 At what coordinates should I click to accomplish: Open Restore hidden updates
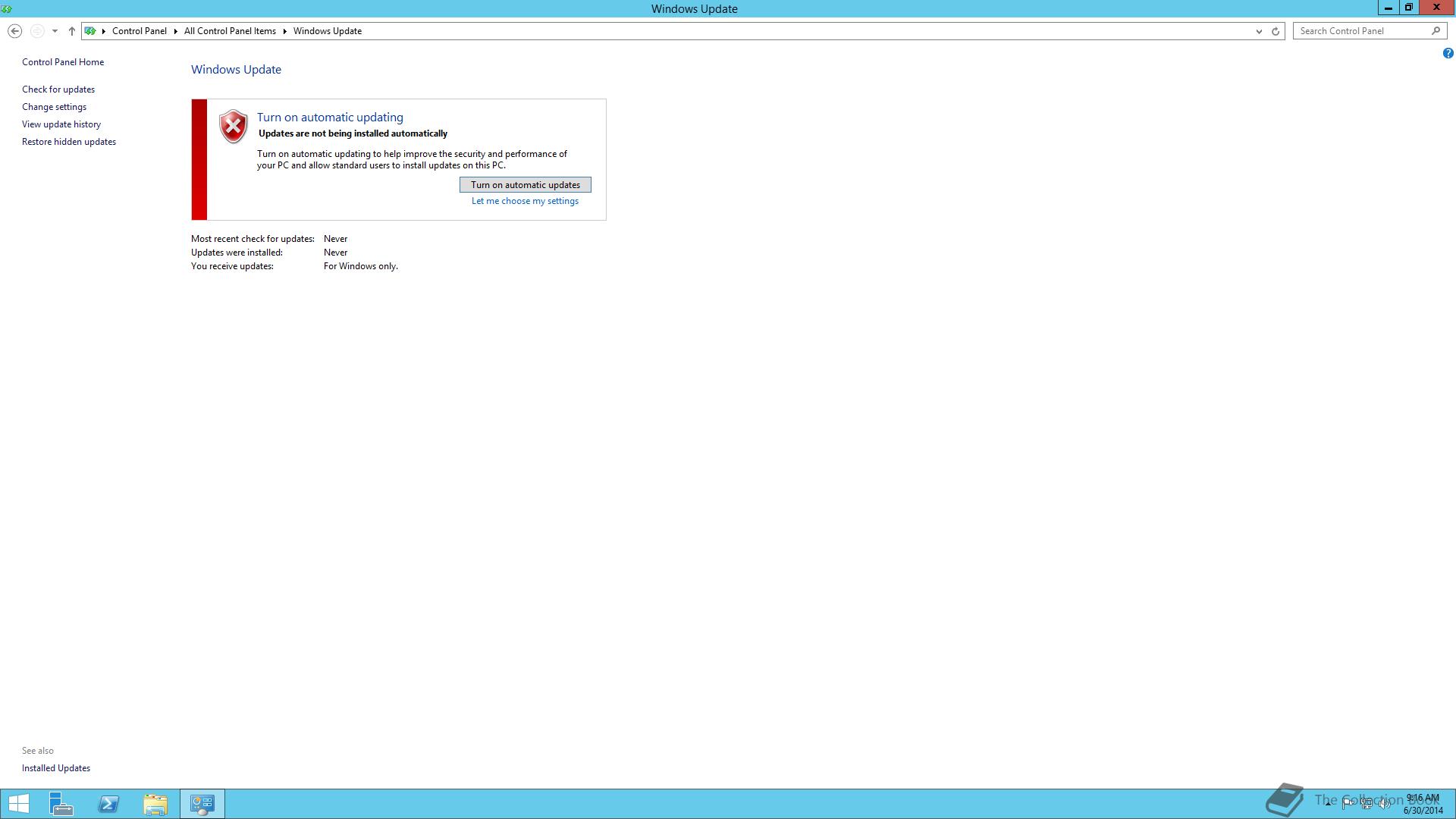[69, 142]
